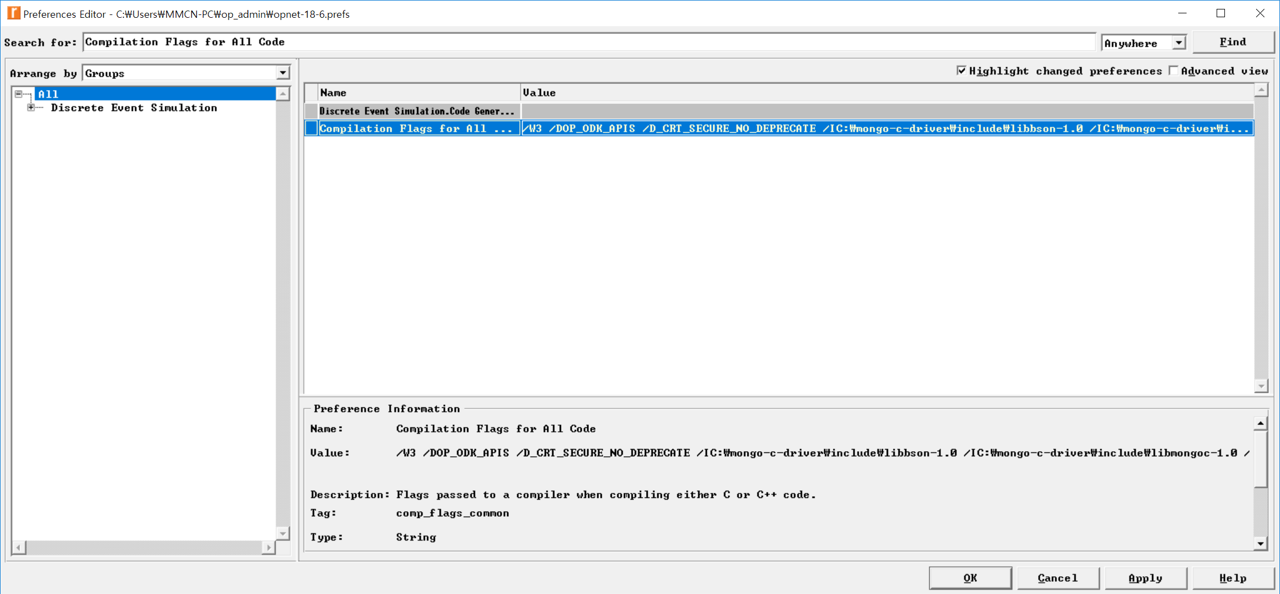Select the Discrete Event Simulation.Code Gener row

click(x=415, y=110)
